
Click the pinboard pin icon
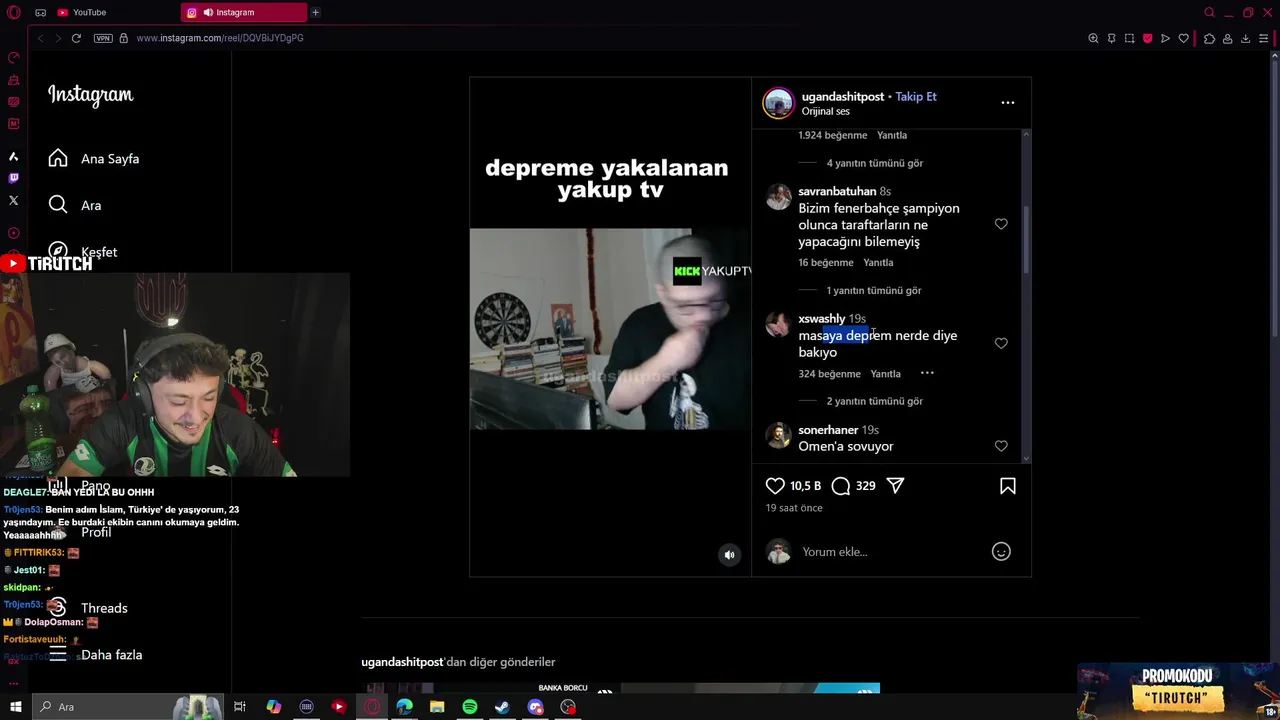(x=1111, y=38)
